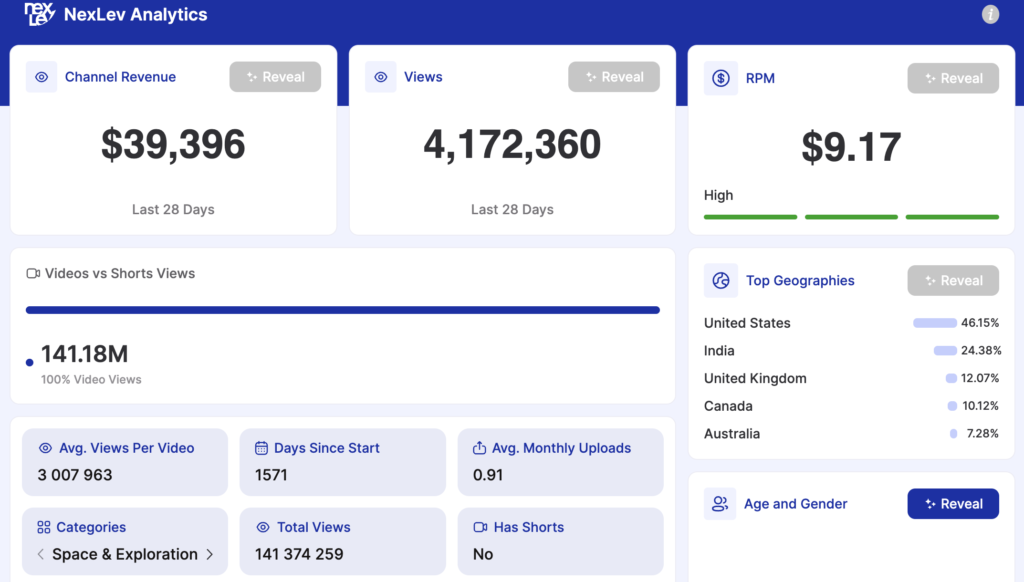Click the Avg. Monthly Uploads upload icon

tap(479, 448)
